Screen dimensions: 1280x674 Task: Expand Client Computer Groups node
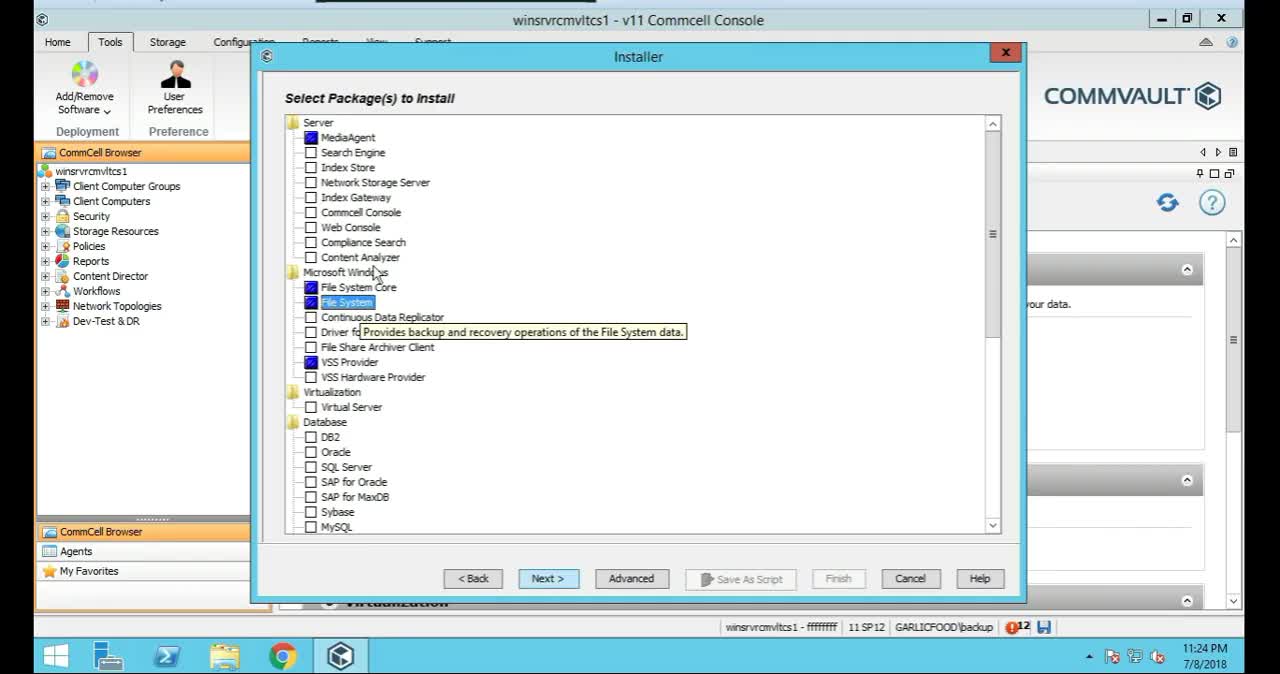(x=45, y=186)
